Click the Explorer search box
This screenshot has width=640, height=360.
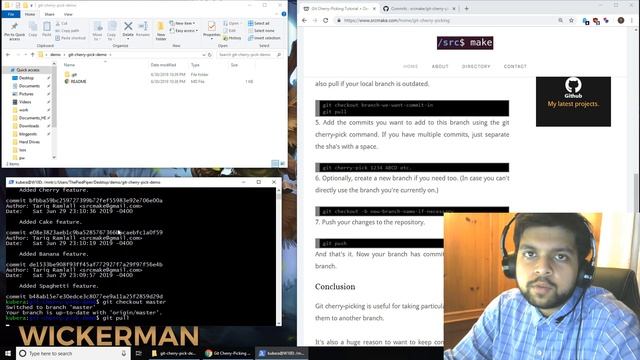pos(249,54)
